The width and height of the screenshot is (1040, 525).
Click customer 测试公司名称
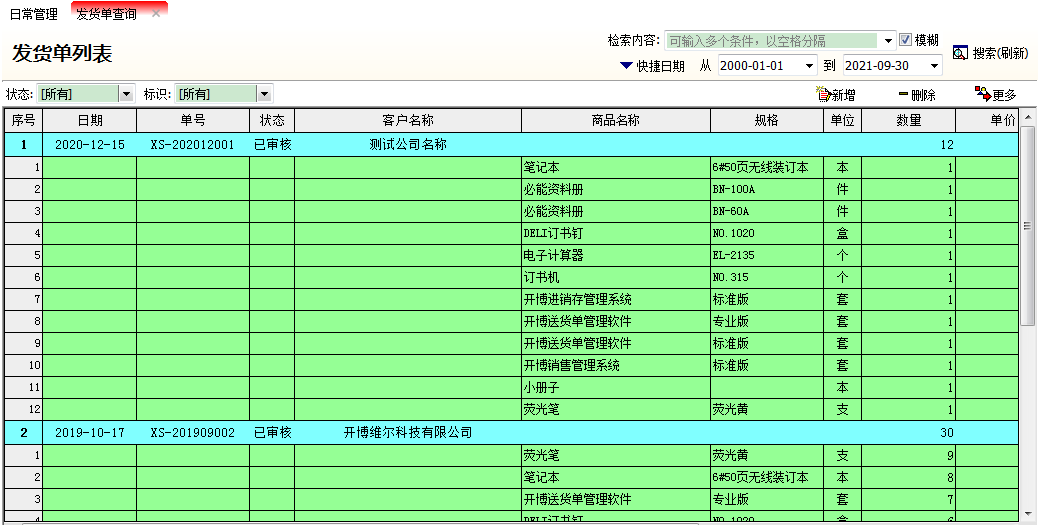(x=408, y=145)
